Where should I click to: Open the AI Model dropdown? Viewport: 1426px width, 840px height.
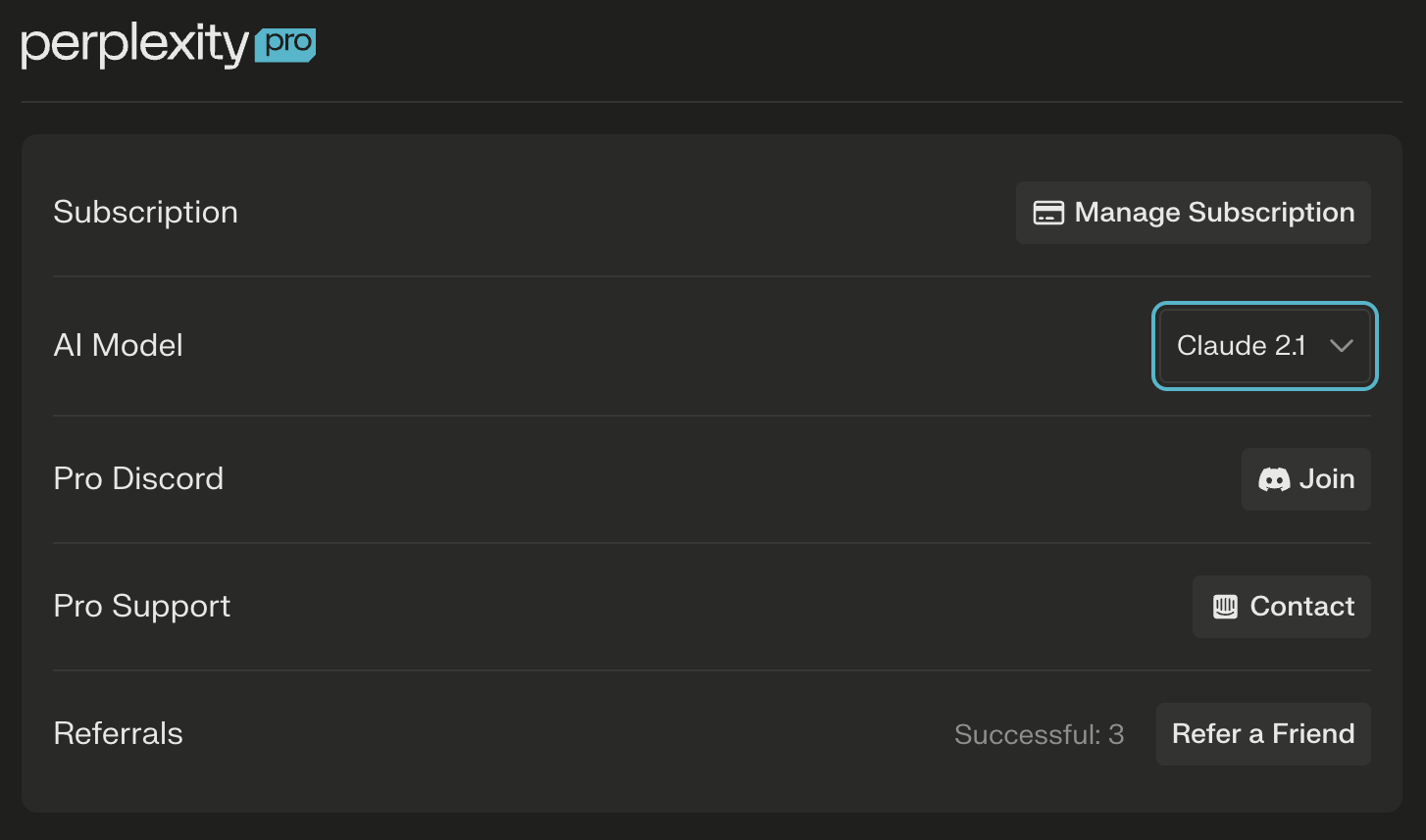coord(1264,346)
